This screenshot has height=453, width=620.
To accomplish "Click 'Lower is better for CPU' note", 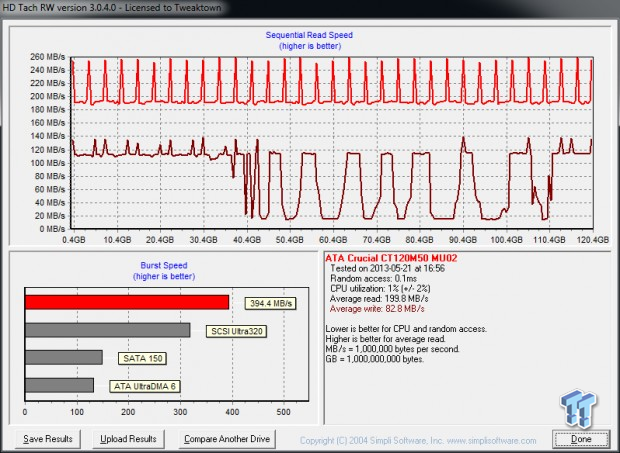I will [x=406, y=329].
